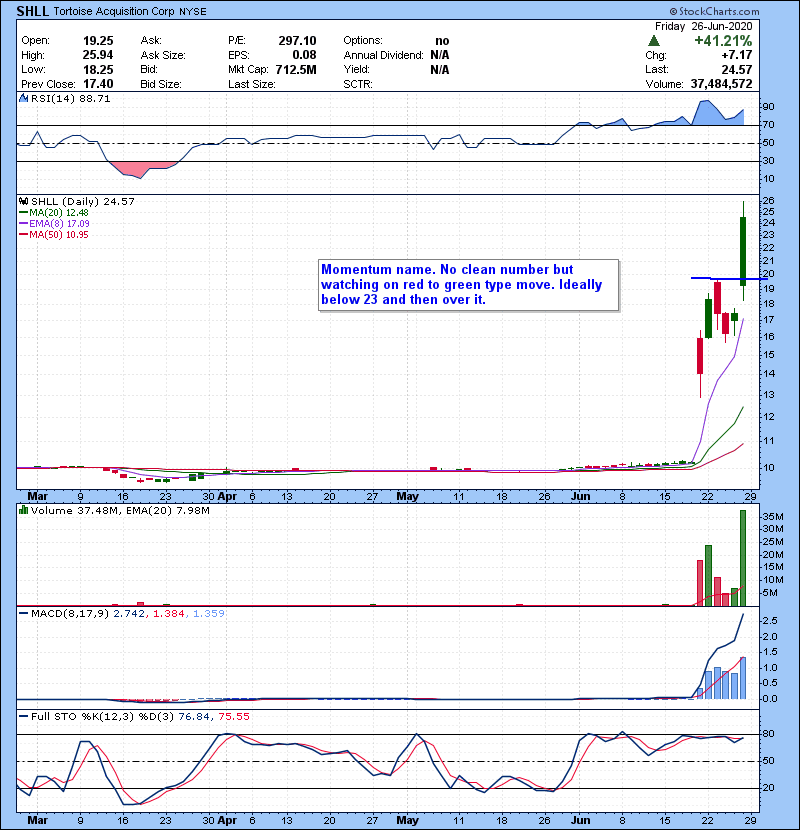
Task: Click the MACD signal value 1.384
Action: coord(169,614)
